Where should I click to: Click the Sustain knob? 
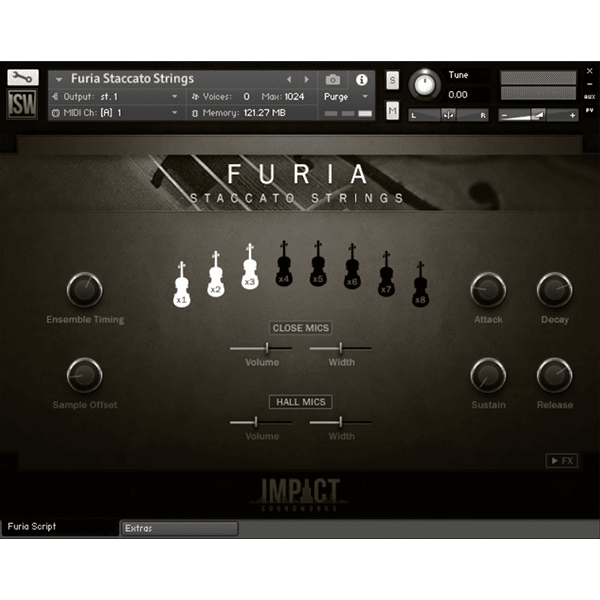[x=488, y=375]
